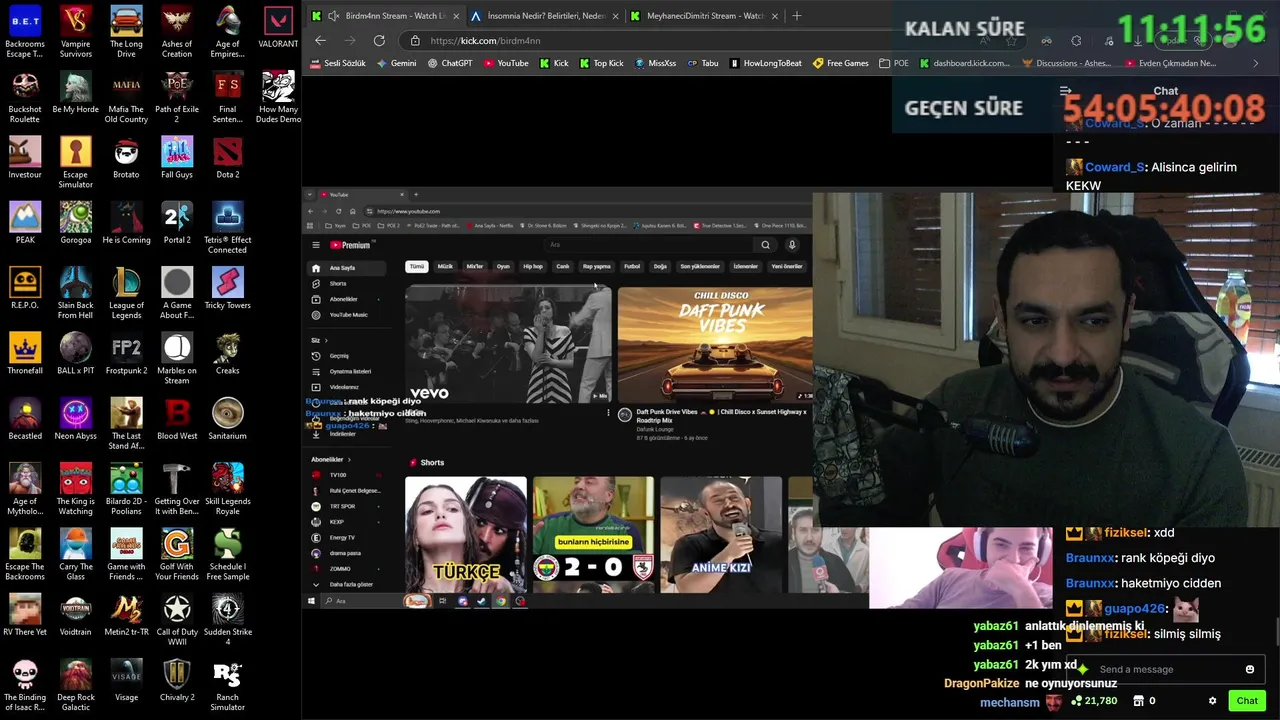Select the Ashes of Creation desktop icon

click(x=177, y=31)
